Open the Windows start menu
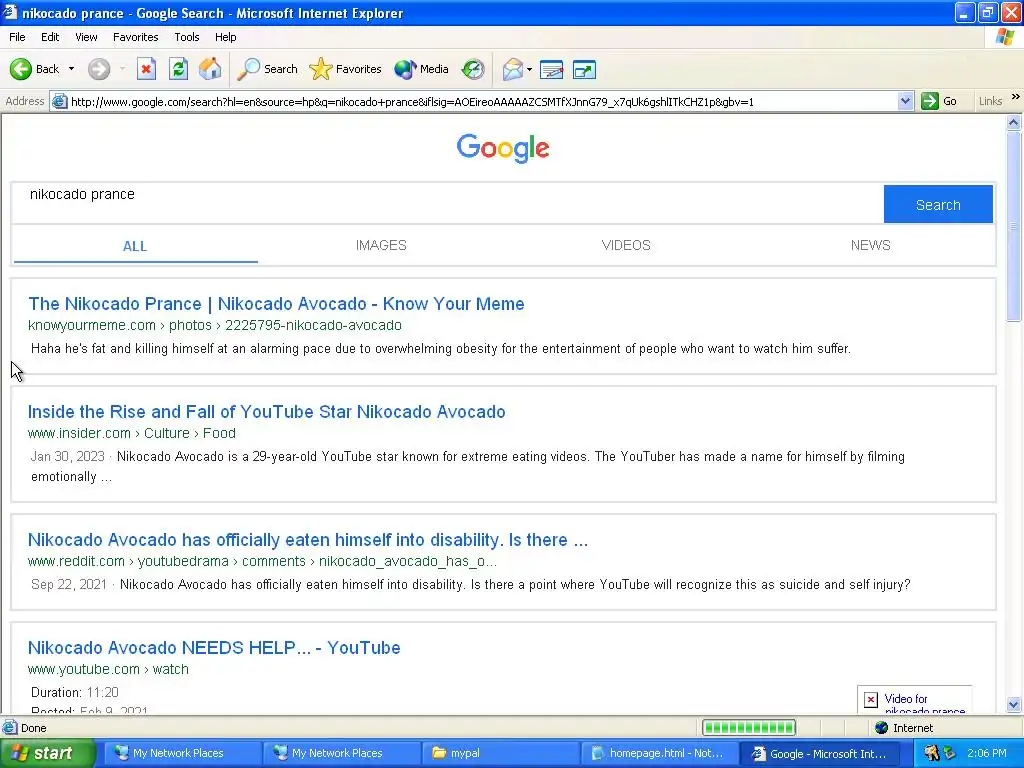 tap(47, 754)
